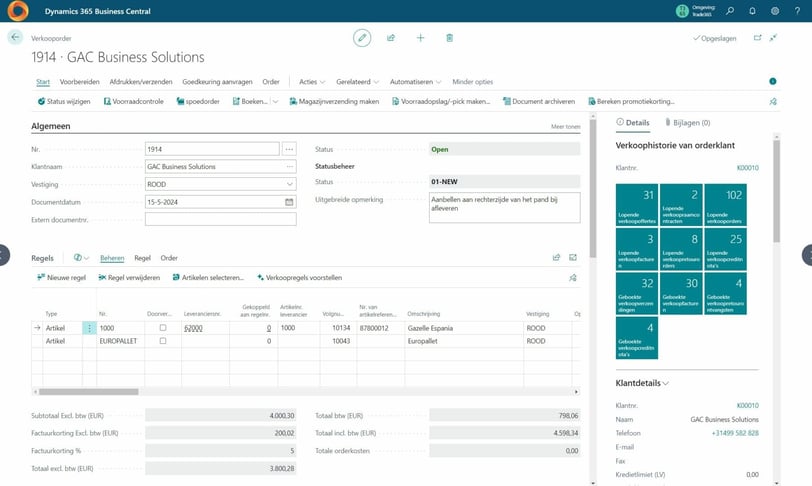
Task: Switch to the Bijlagen (0) tab
Action: point(688,123)
